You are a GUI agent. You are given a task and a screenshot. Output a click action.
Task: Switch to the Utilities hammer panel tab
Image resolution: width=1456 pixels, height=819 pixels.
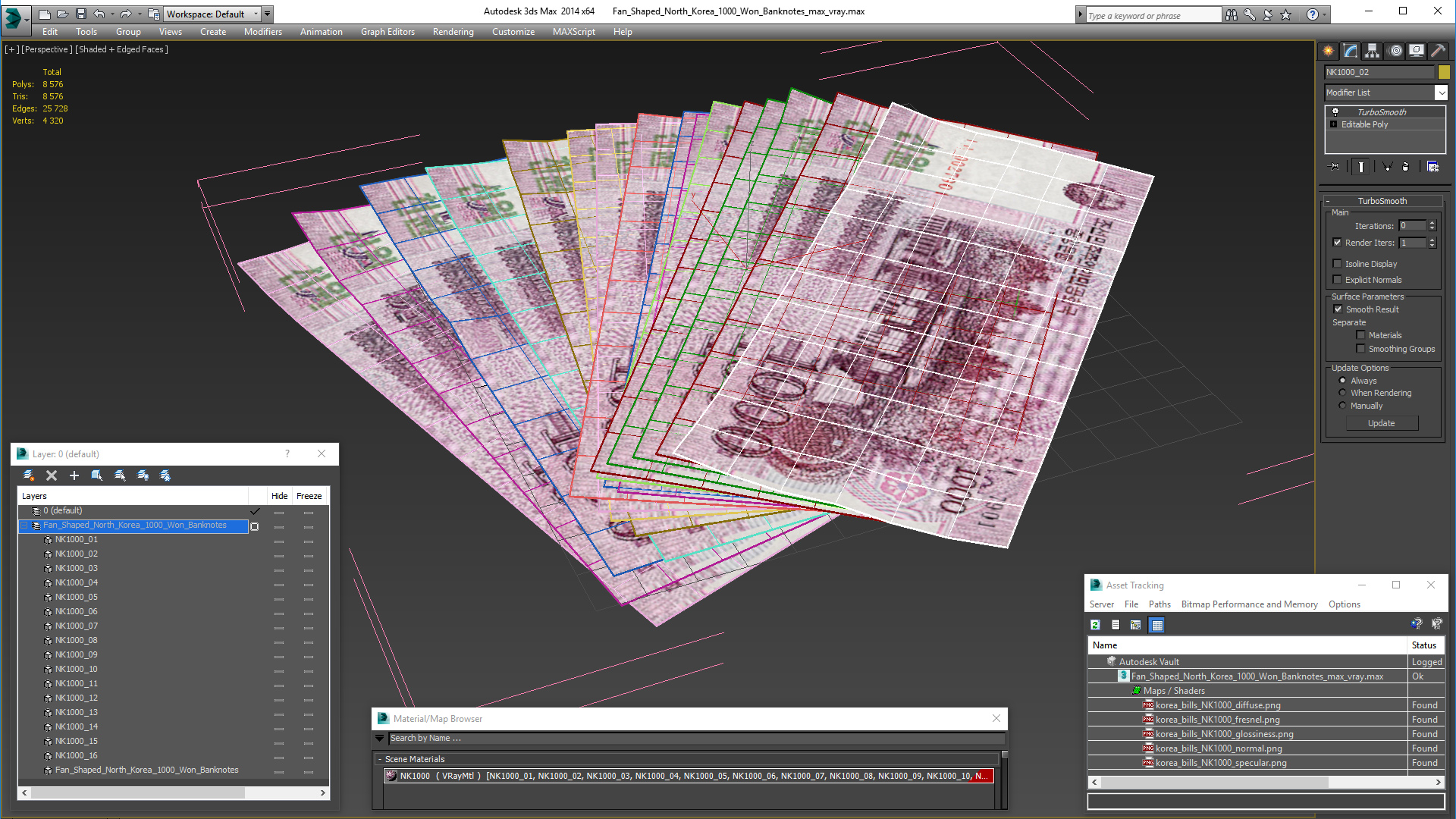point(1438,51)
